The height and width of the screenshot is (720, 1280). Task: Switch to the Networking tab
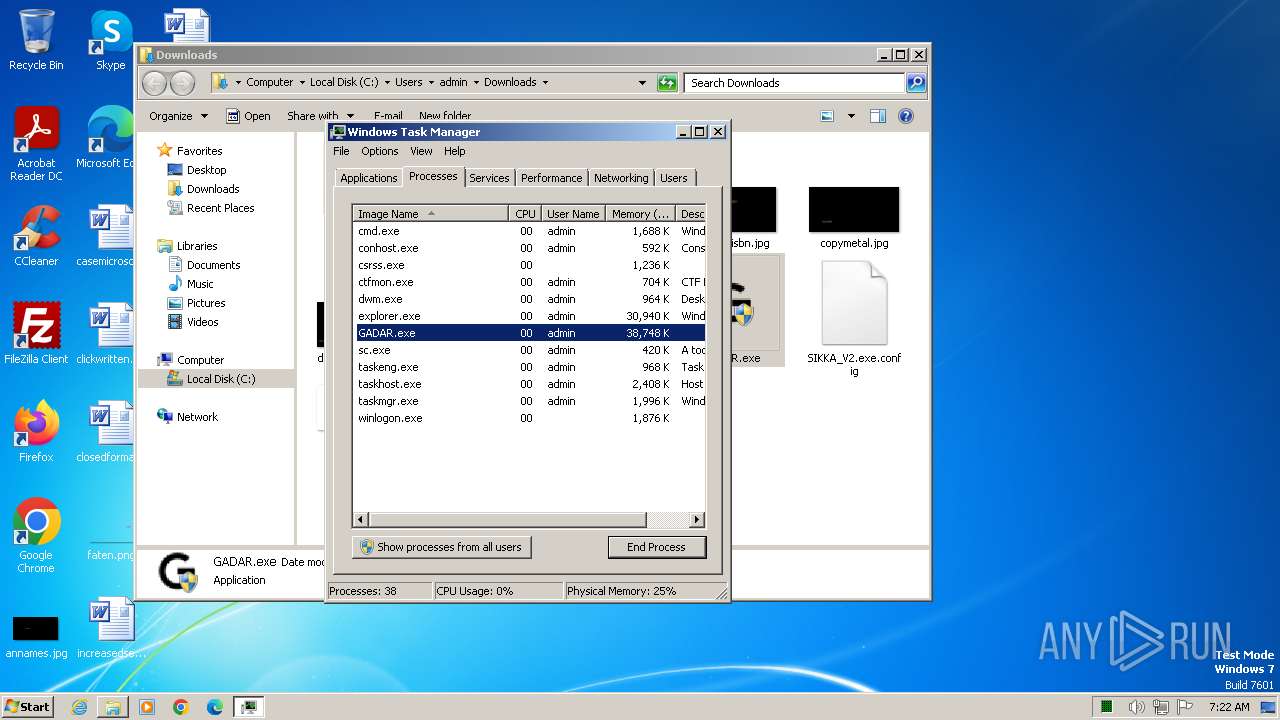pos(621,178)
